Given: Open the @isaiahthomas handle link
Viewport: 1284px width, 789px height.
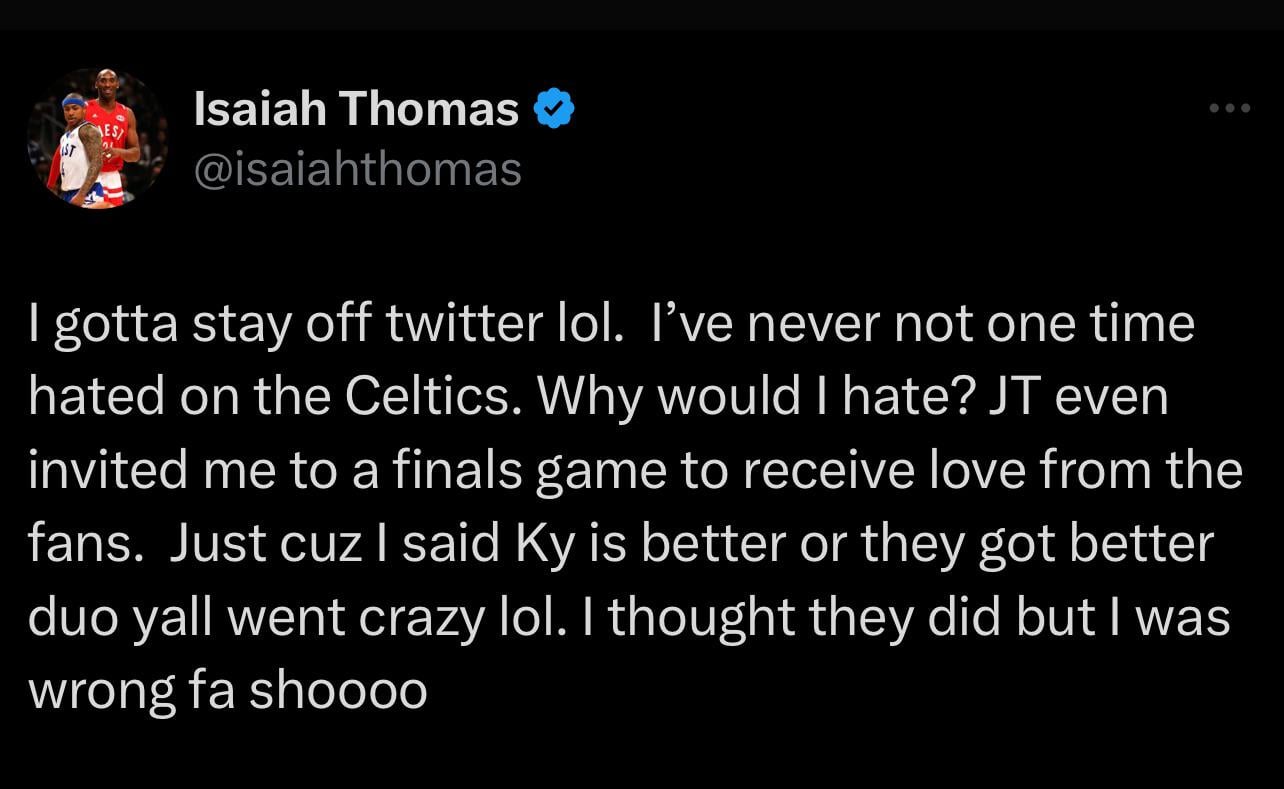Looking at the screenshot, I should click(x=357, y=168).
